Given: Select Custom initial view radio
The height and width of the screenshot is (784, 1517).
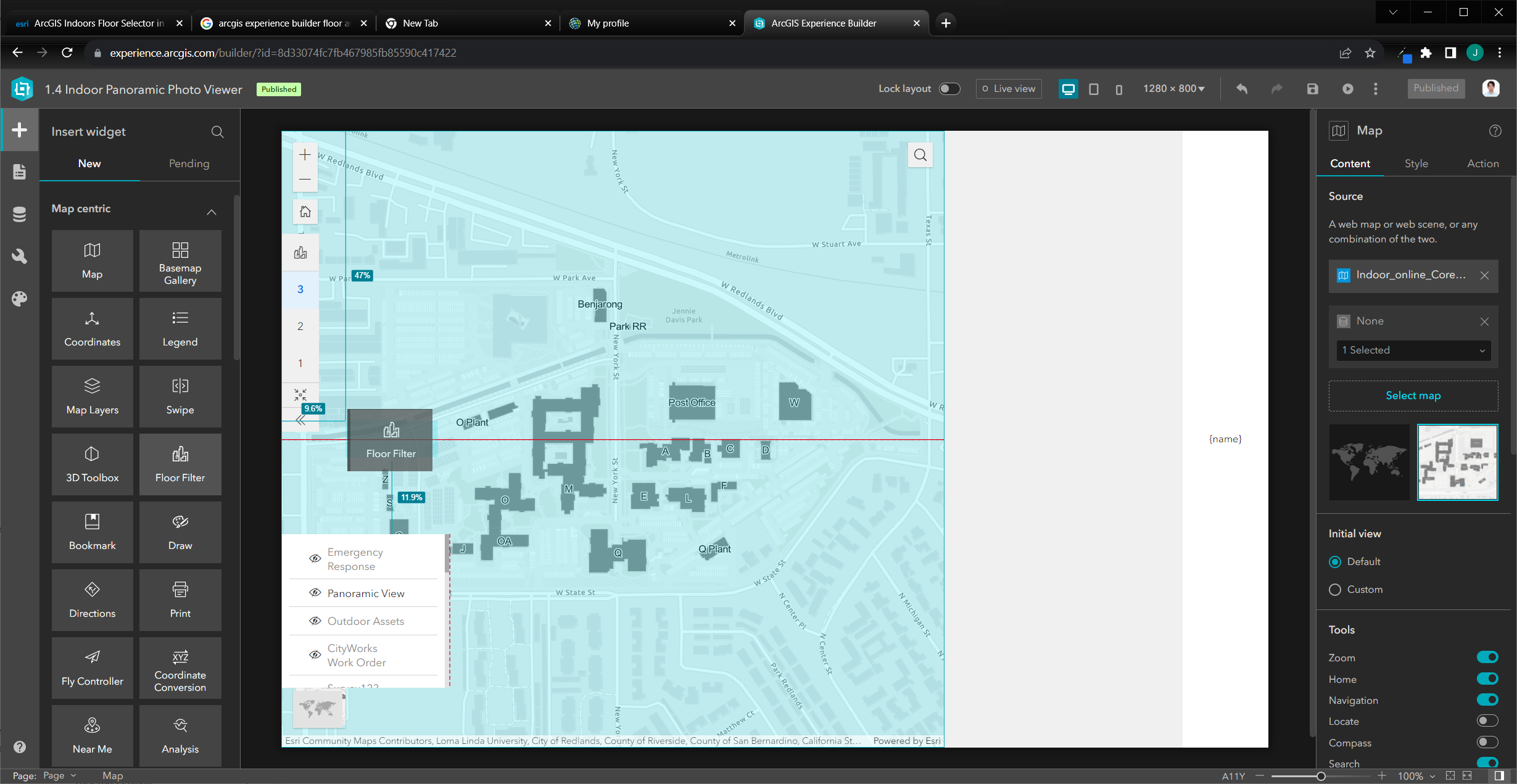Looking at the screenshot, I should [1335, 589].
